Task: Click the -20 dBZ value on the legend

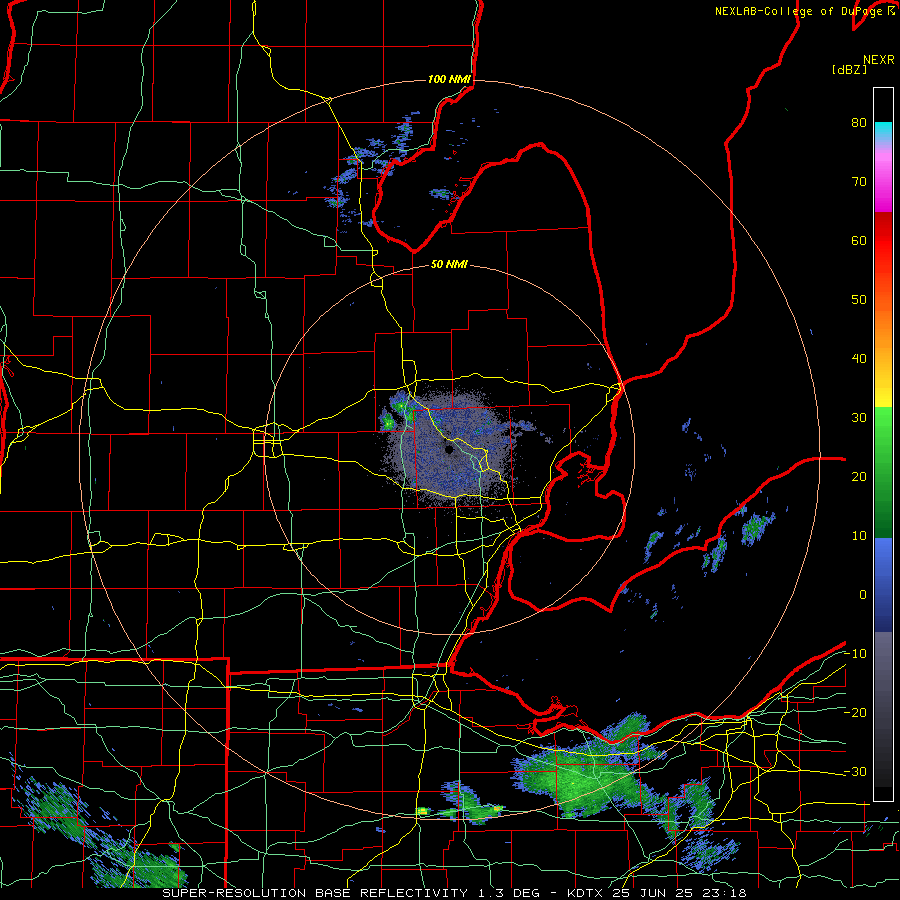Action: point(855,712)
